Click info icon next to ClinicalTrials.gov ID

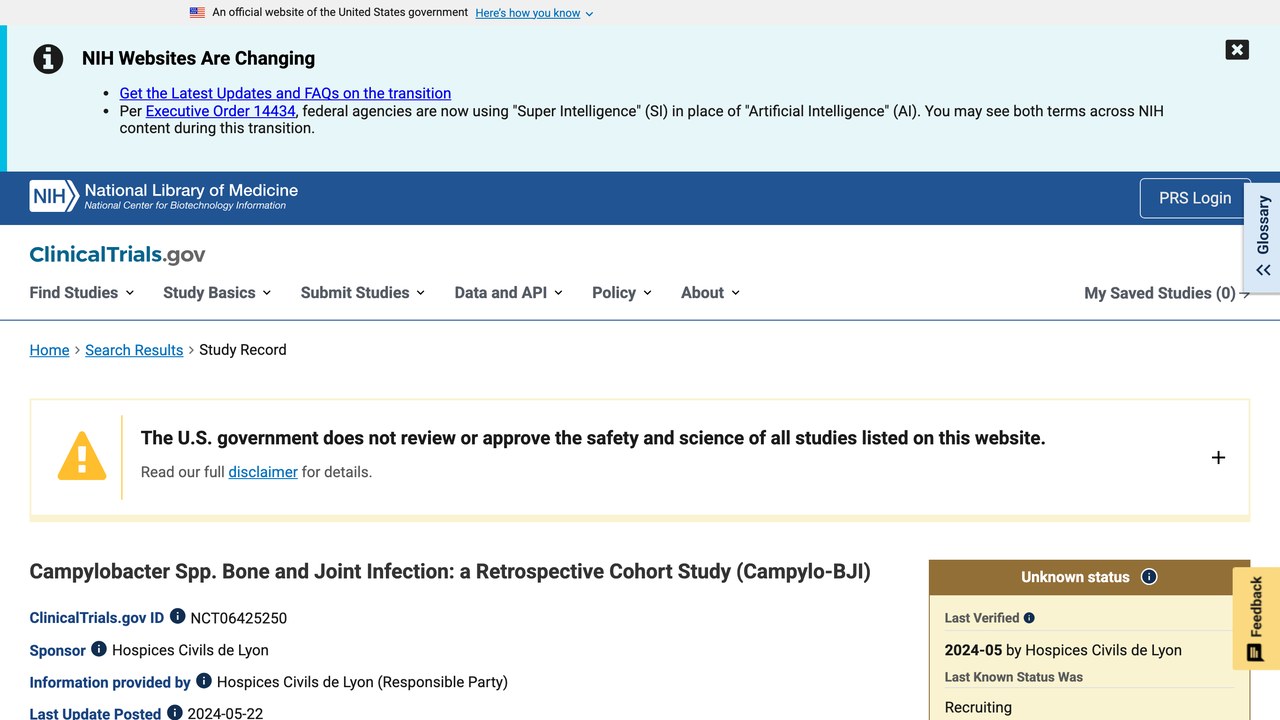[177, 616]
